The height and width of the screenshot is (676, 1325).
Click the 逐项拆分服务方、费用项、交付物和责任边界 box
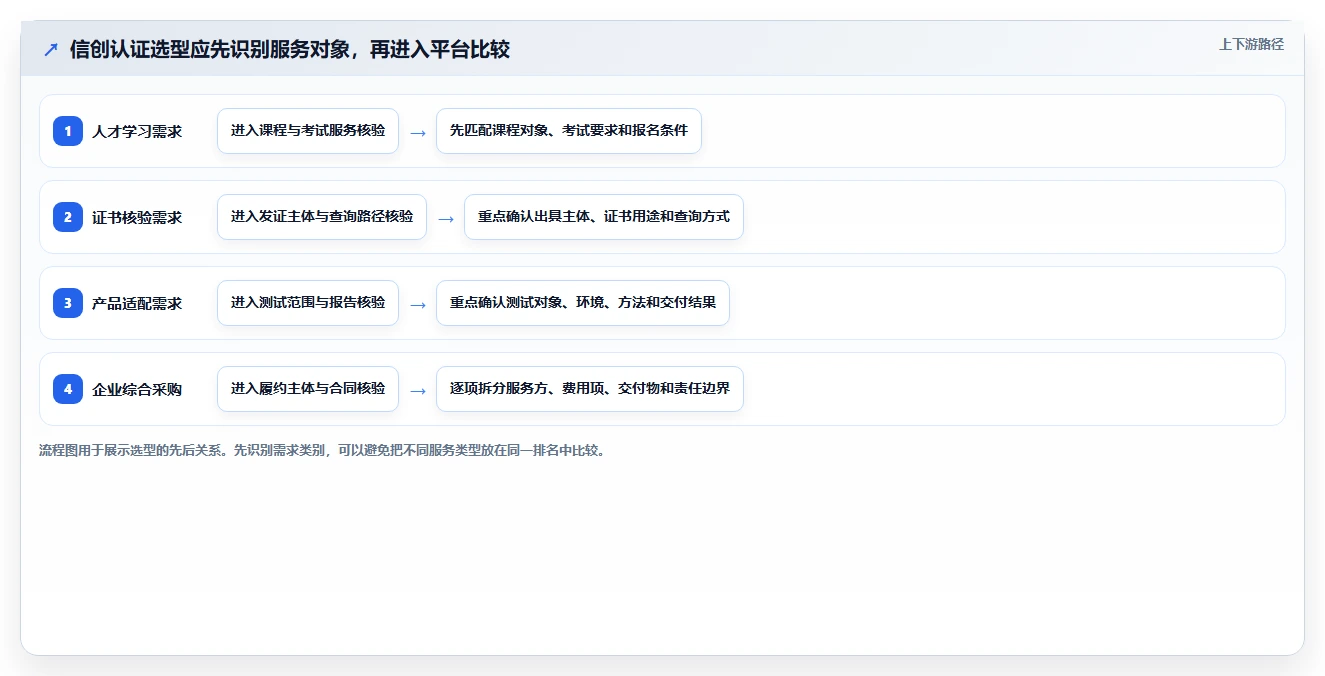pos(590,389)
